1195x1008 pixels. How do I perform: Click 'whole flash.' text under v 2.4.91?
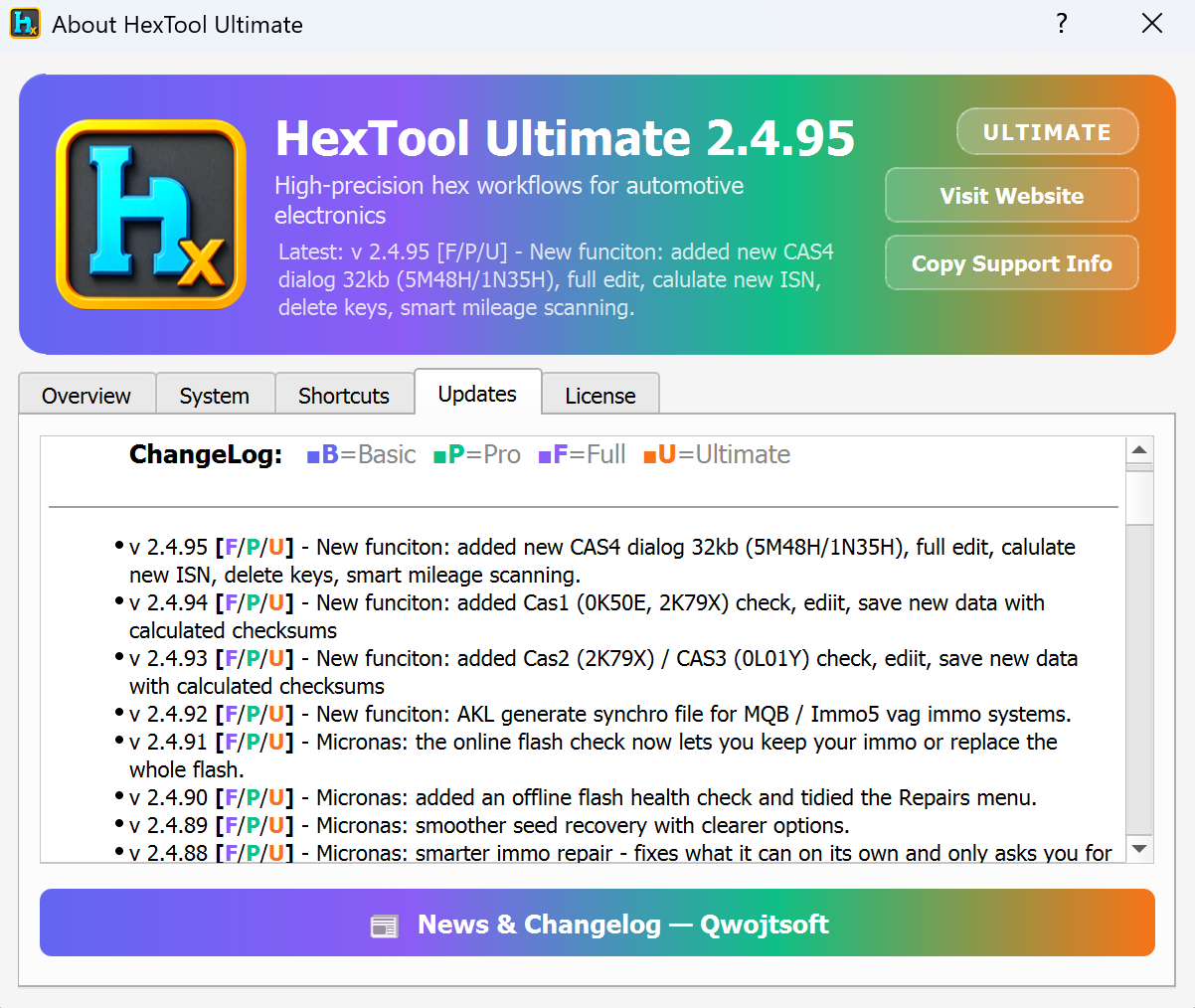click(x=186, y=769)
